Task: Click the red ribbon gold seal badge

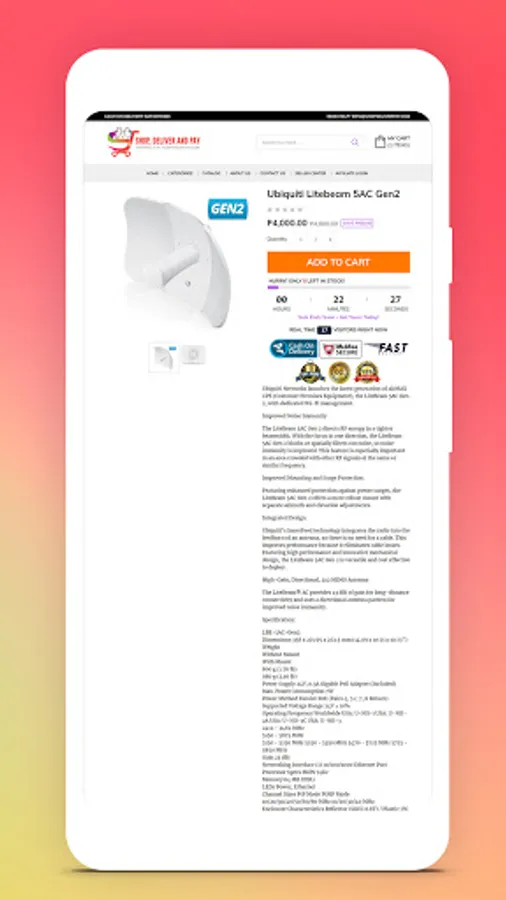Action: 367,373
